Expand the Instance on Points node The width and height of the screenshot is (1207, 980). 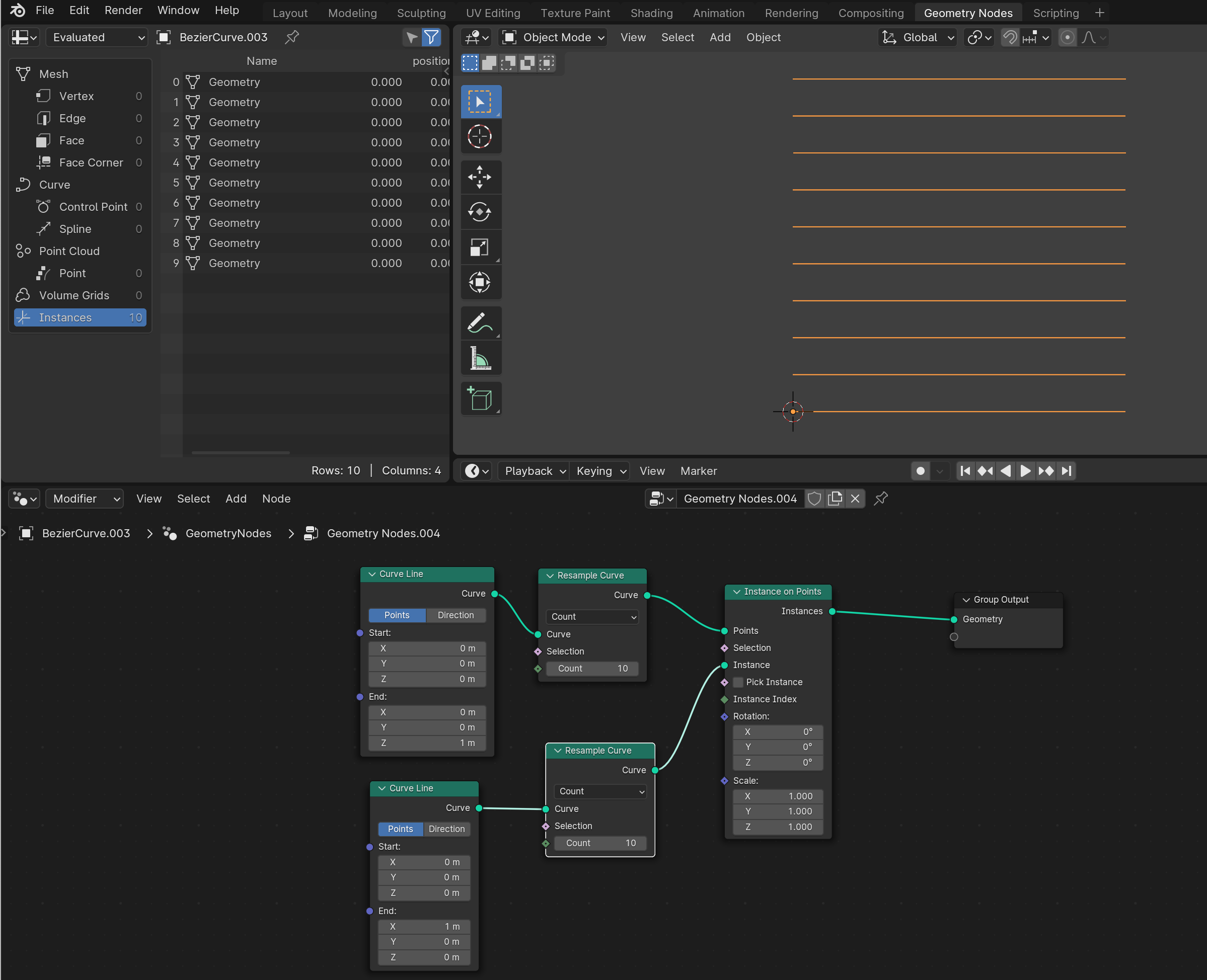click(x=737, y=591)
